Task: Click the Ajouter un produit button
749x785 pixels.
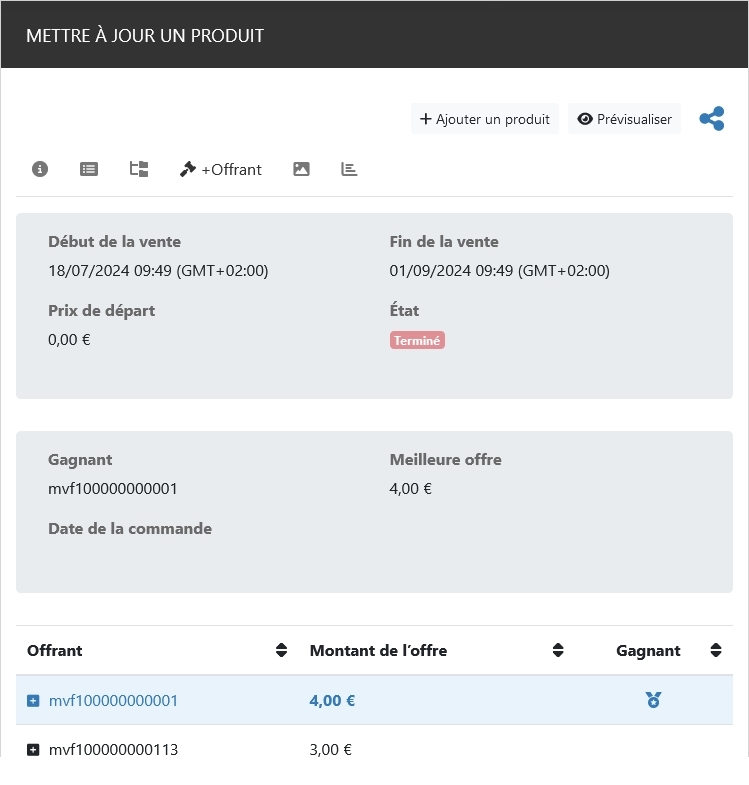Action: pyautogui.click(x=485, y=119)
